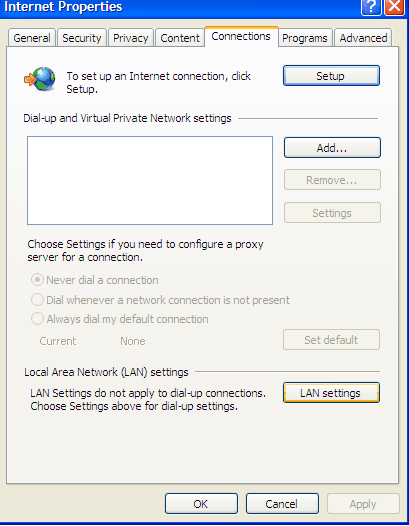
Task: Open the Programs tab
Action: tap(305, 38)
